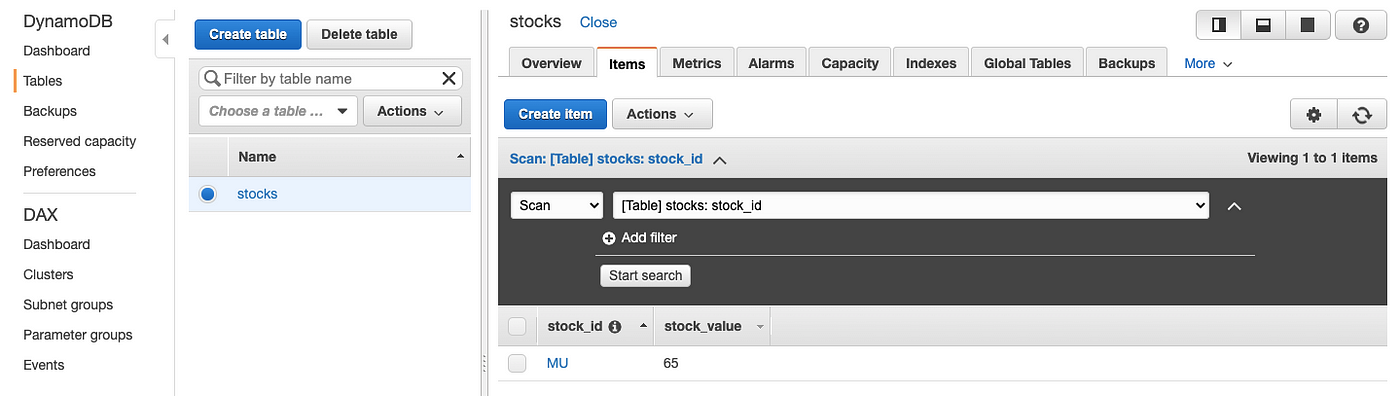Select the stocks table radio button
The image size is (1400, 396).
coord(207,194)
